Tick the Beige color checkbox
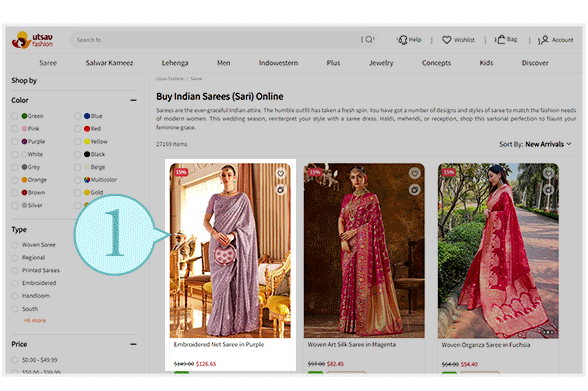 click(77, 167)
